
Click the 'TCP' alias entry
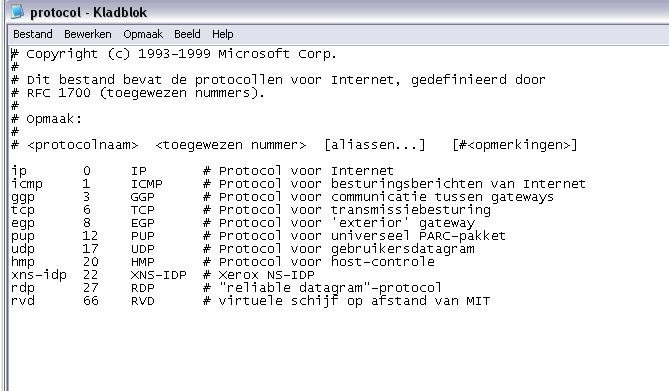(x=143, y=210)
